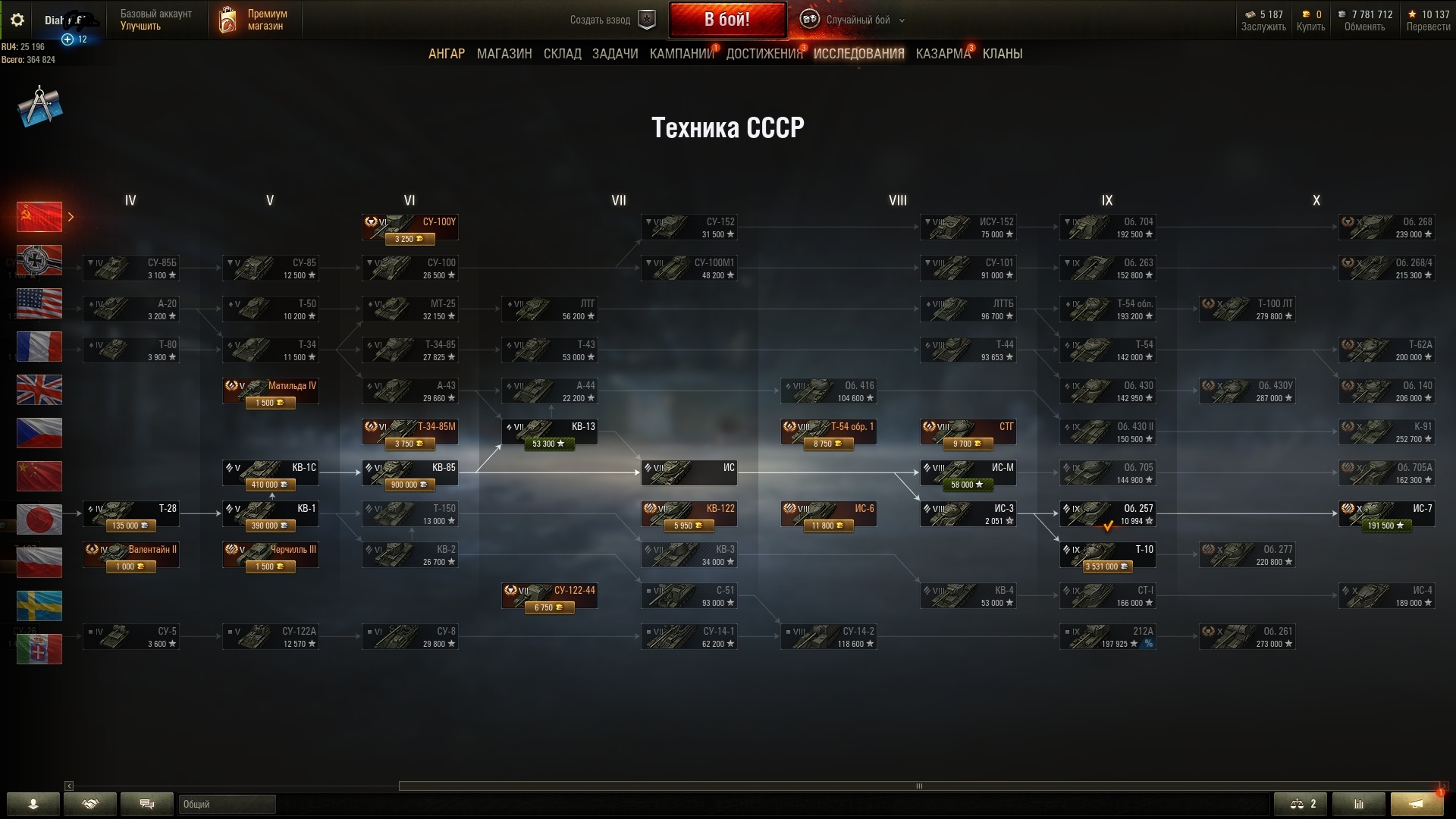Select the Japan nation flag
Image resolution: width=1456 pixels, height=819 pixels.
tap(39, 519)
